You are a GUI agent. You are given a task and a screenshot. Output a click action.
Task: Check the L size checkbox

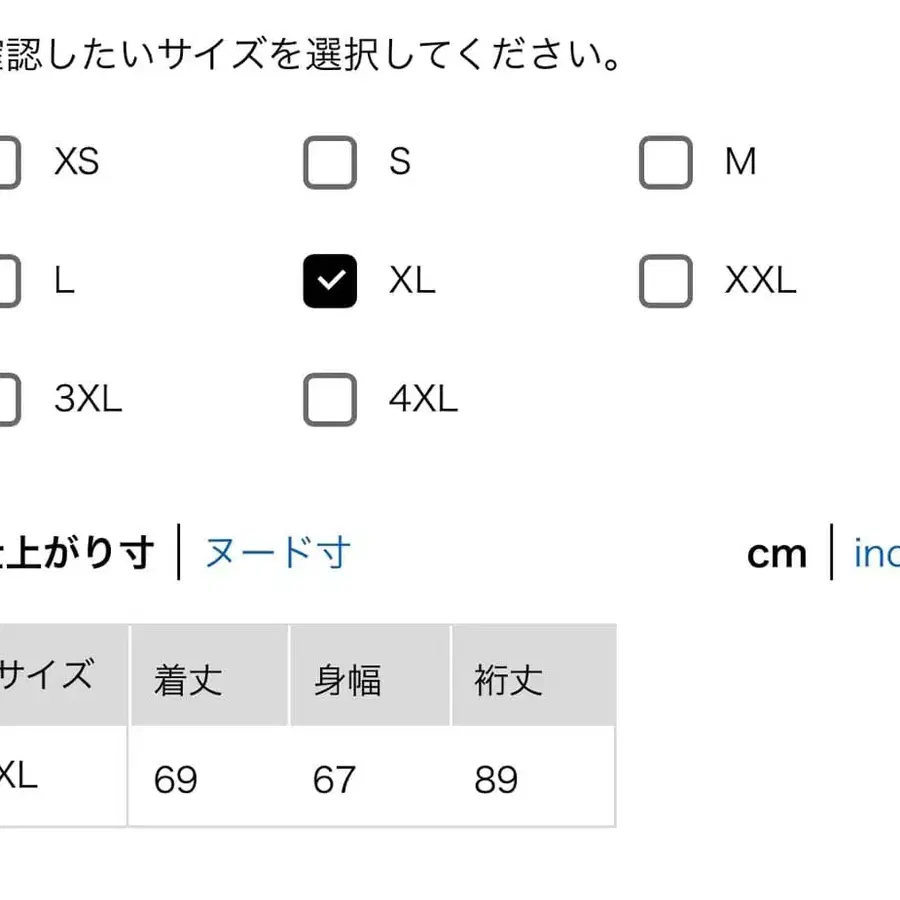click(x=6, y=281)
